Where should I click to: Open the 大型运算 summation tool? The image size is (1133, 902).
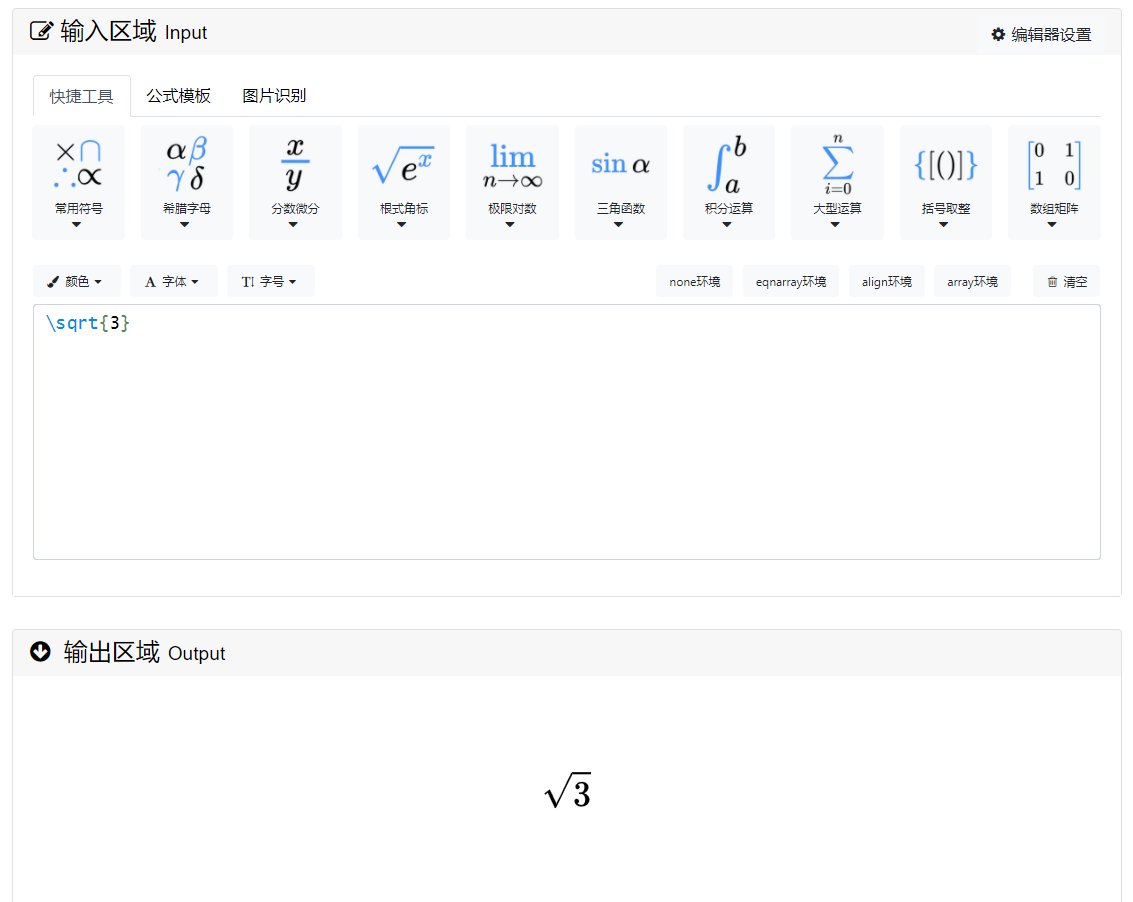(x=837, y=182)
